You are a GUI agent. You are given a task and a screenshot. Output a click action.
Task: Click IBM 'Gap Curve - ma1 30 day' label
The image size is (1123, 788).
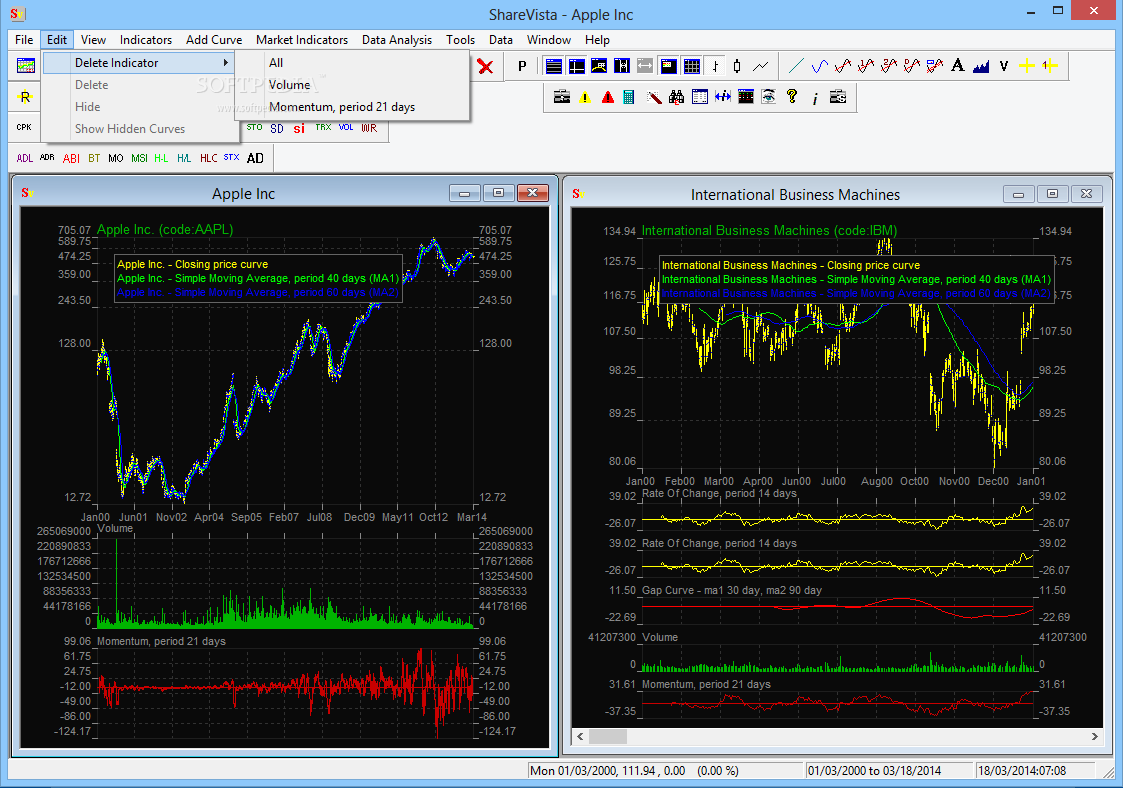[732, 590]
